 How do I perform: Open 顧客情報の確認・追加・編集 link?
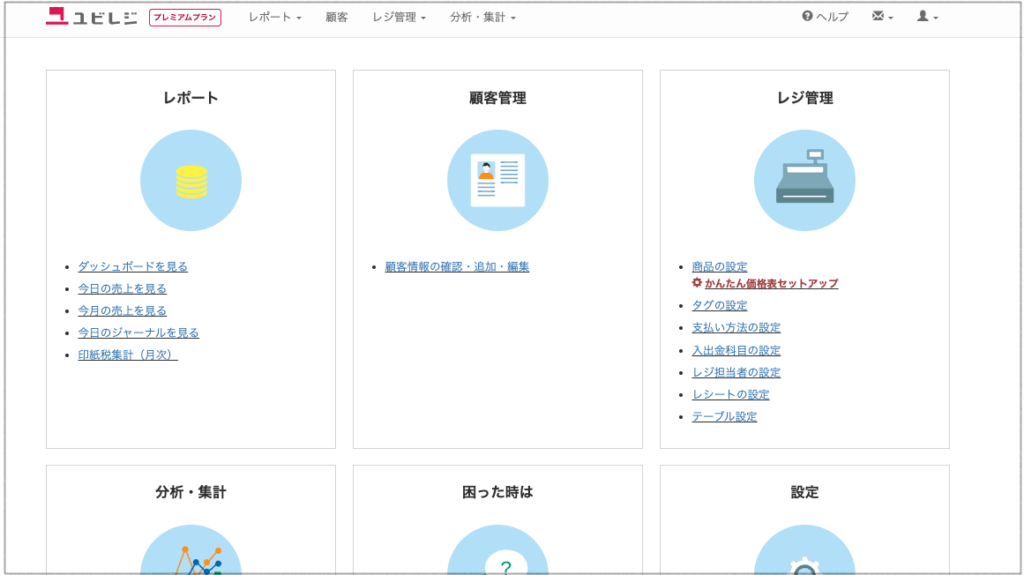click(x=457, y=267)
